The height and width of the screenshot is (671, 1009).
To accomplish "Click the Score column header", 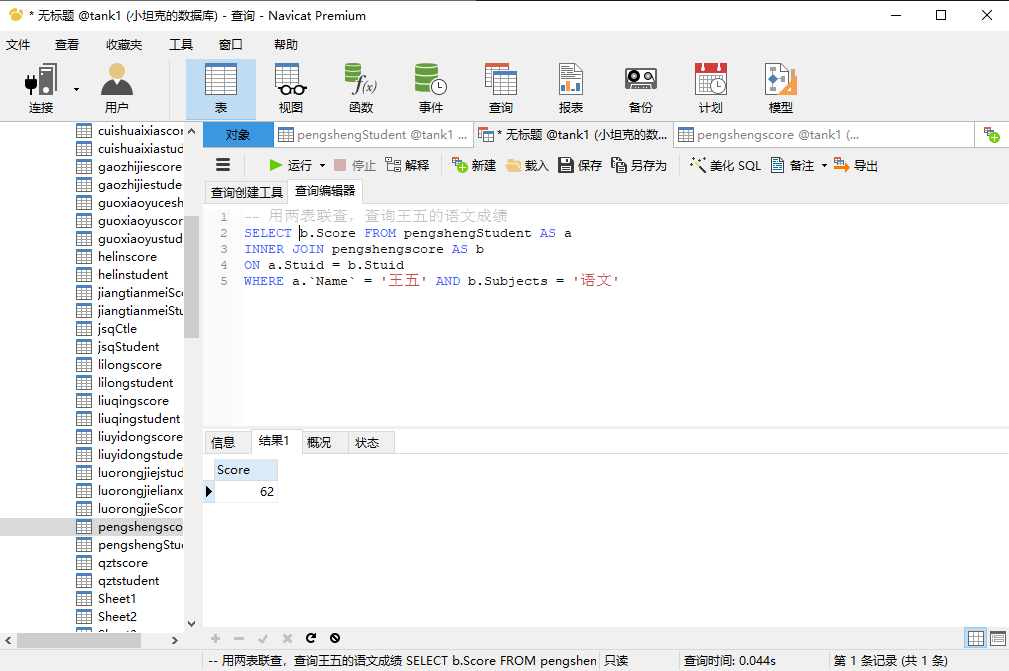I will 246,470.
